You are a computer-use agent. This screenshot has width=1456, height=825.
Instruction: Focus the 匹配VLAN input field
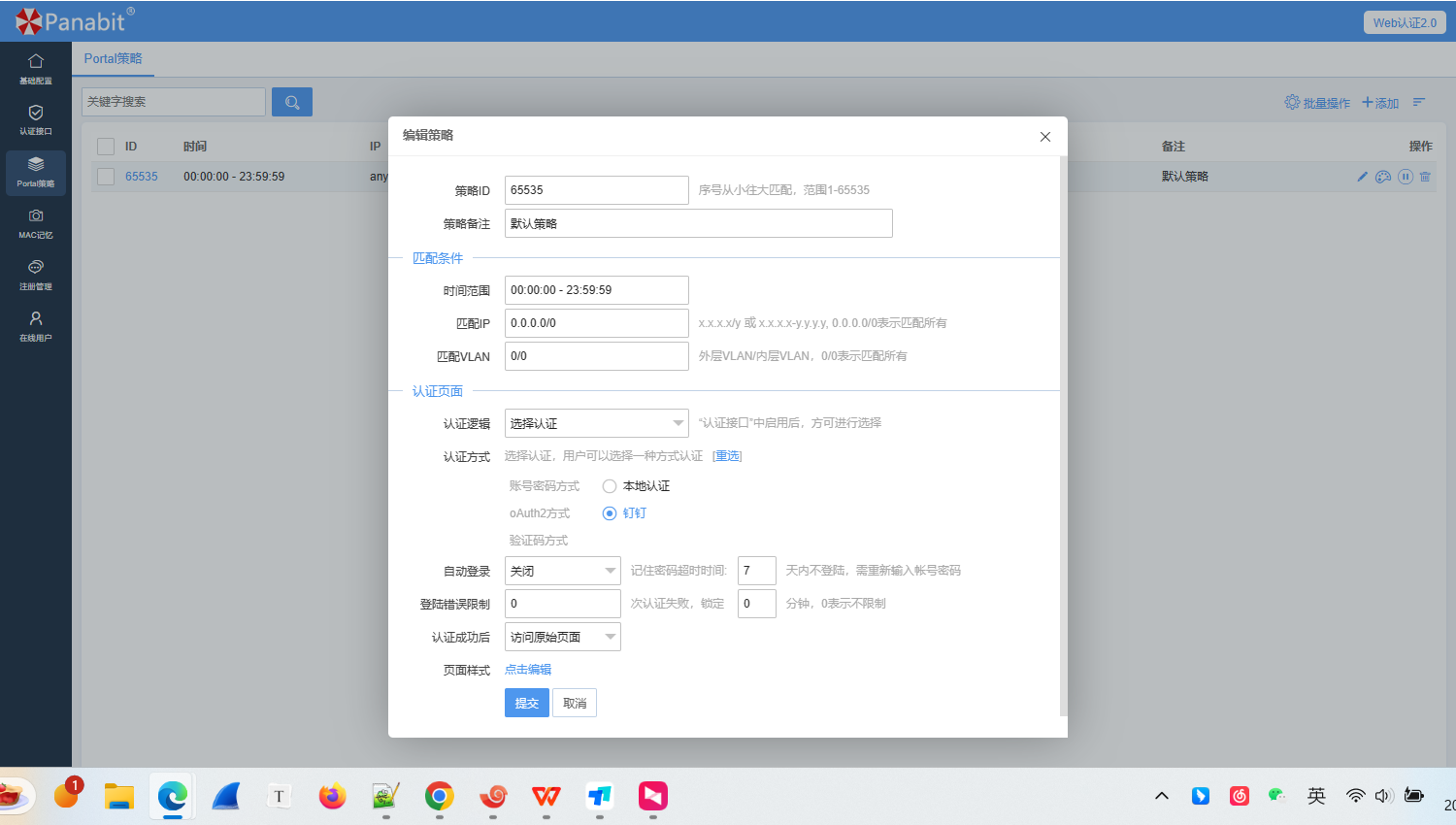click(x=597, y=356)
